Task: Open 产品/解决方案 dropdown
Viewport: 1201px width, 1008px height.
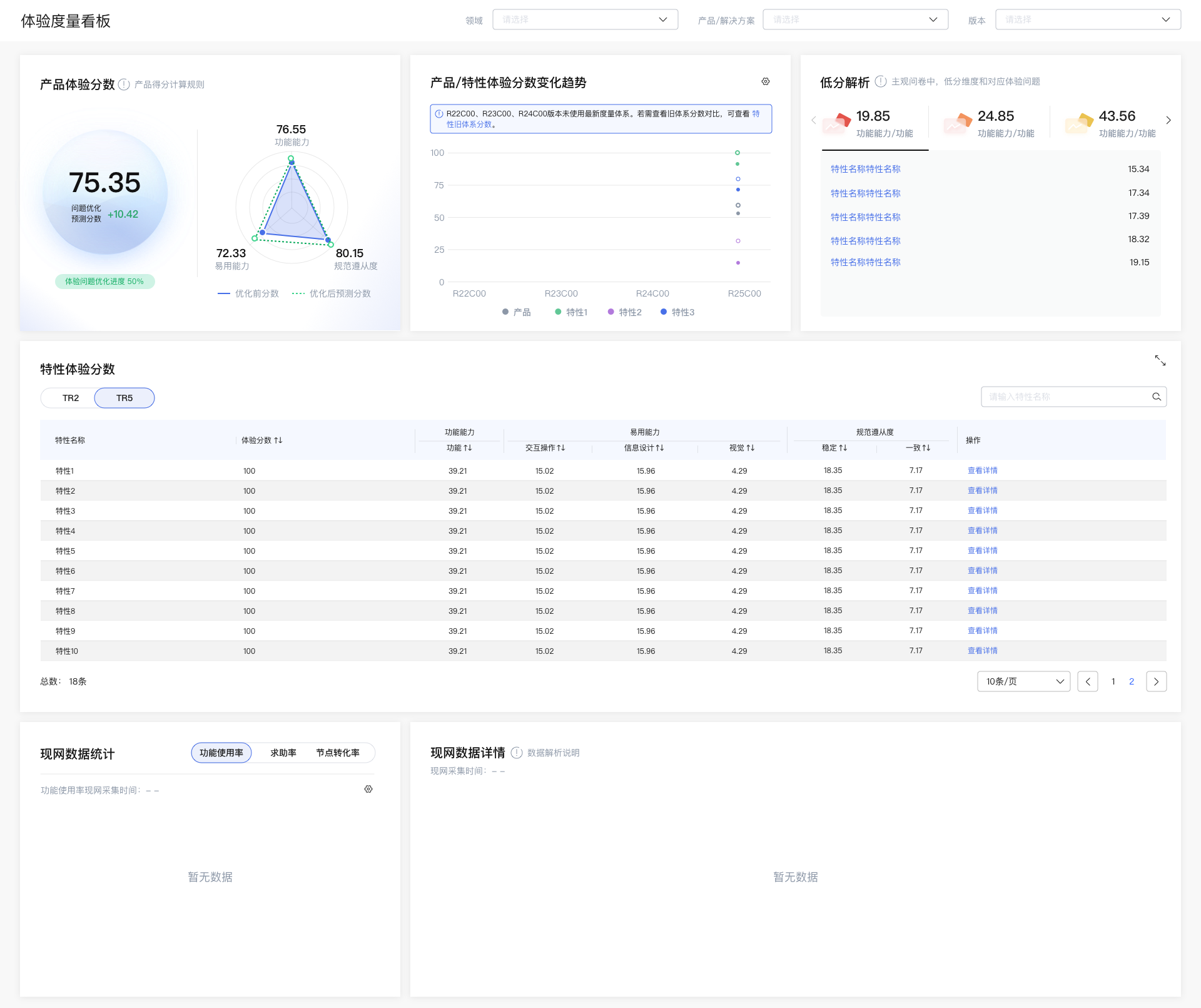Action: (855, 19)
